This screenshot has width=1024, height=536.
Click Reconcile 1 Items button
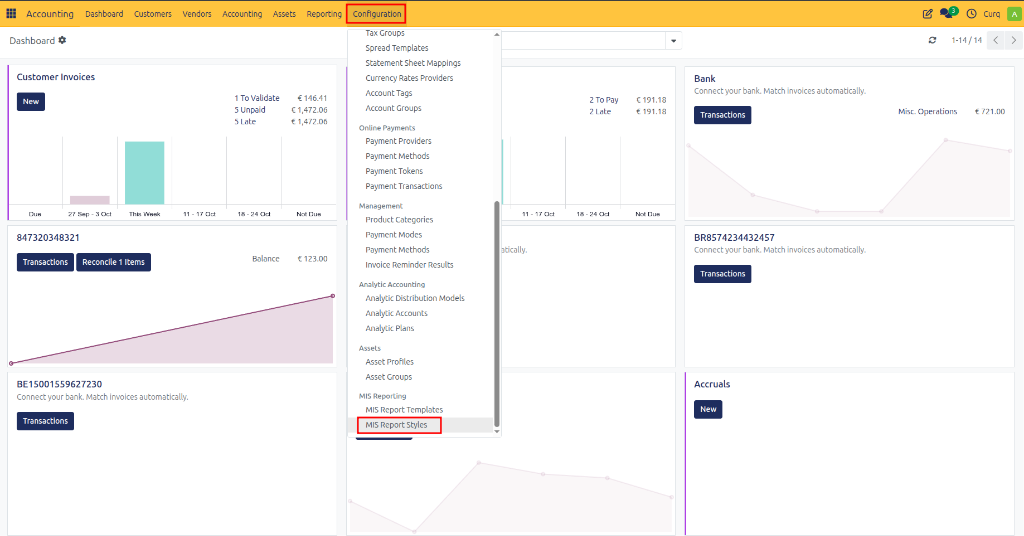point(113,262)
